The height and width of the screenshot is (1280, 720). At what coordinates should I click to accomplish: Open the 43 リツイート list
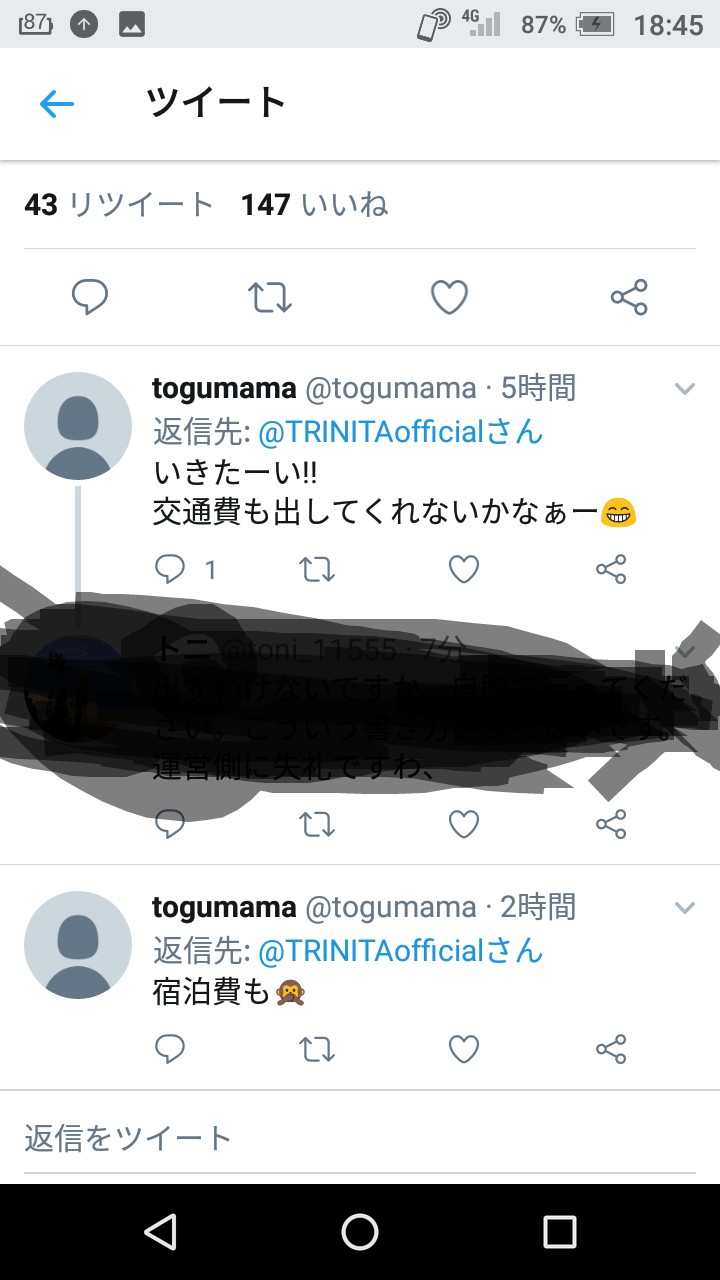(x=119, y=205)
